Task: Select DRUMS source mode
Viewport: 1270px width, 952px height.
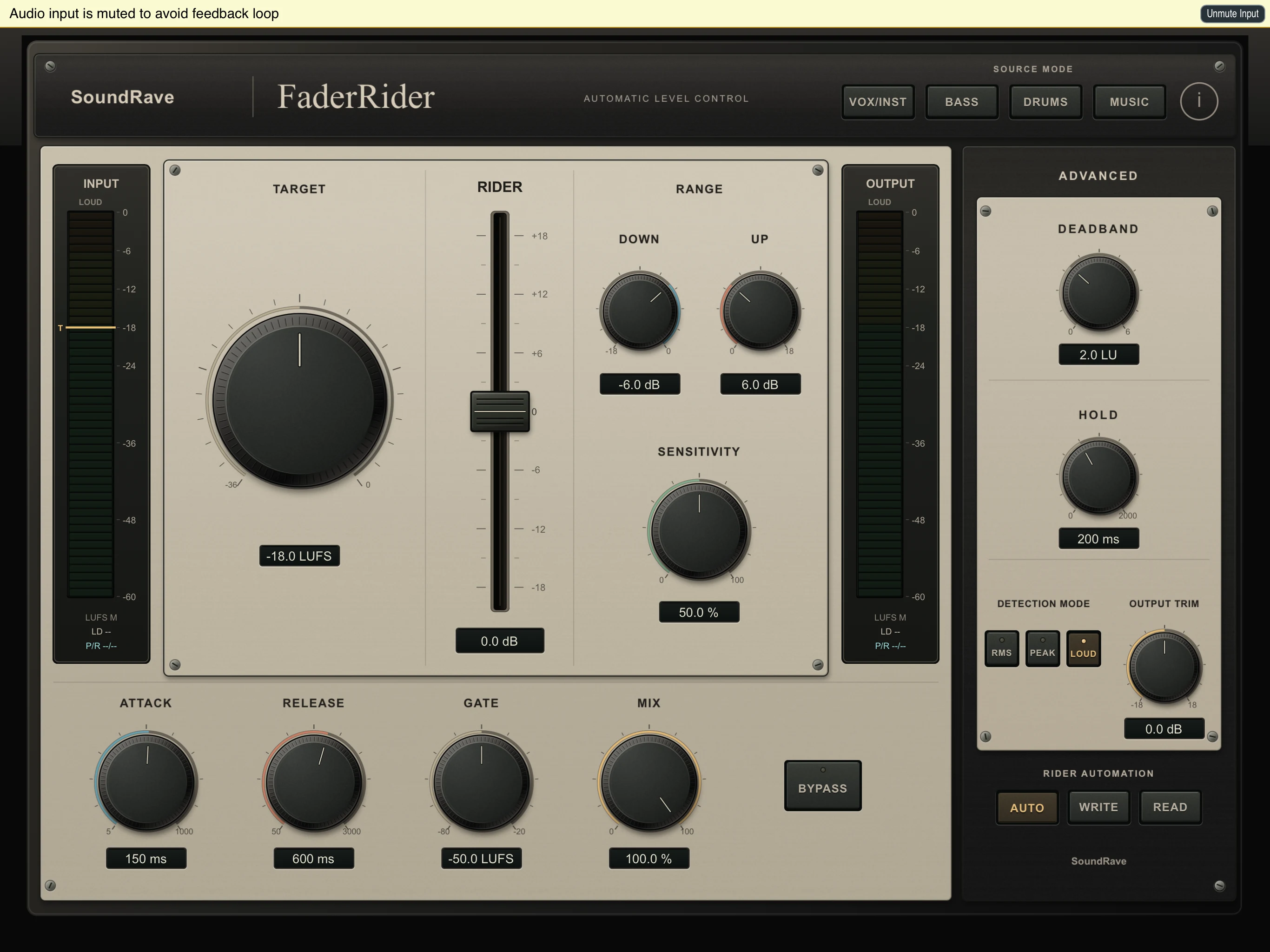Action: (1045, 102)
